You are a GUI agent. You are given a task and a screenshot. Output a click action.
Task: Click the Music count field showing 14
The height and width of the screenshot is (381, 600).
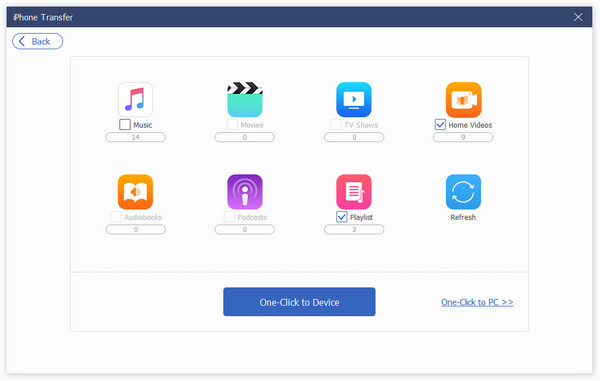pos(135,137)
